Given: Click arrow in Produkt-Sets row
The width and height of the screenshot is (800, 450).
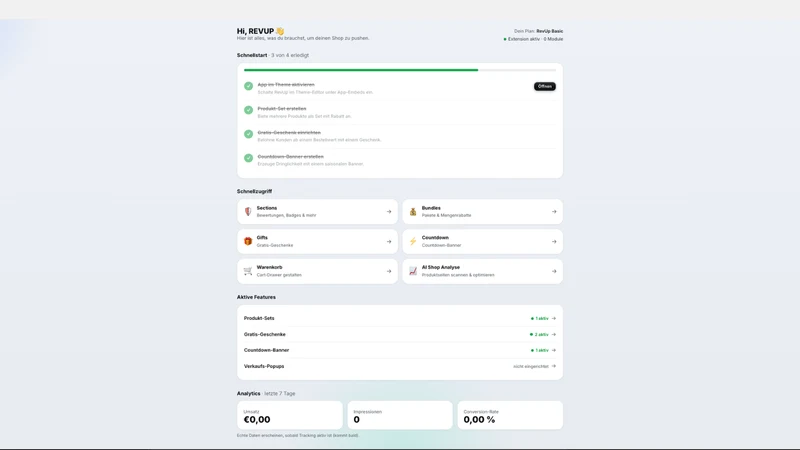Looking at the screenshot, I should (x=554, y=318).
